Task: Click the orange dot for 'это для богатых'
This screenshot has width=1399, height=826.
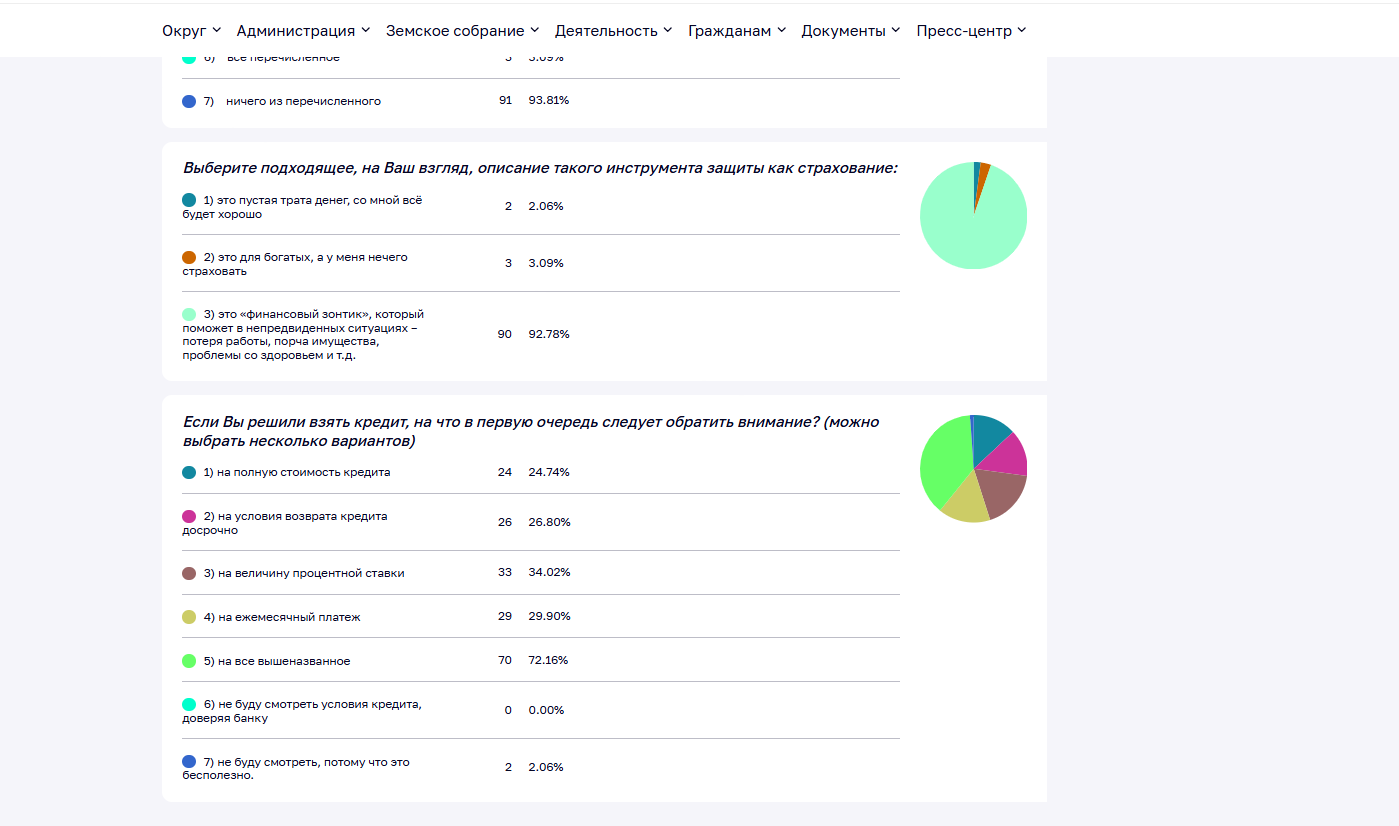Action: [189, 257]
